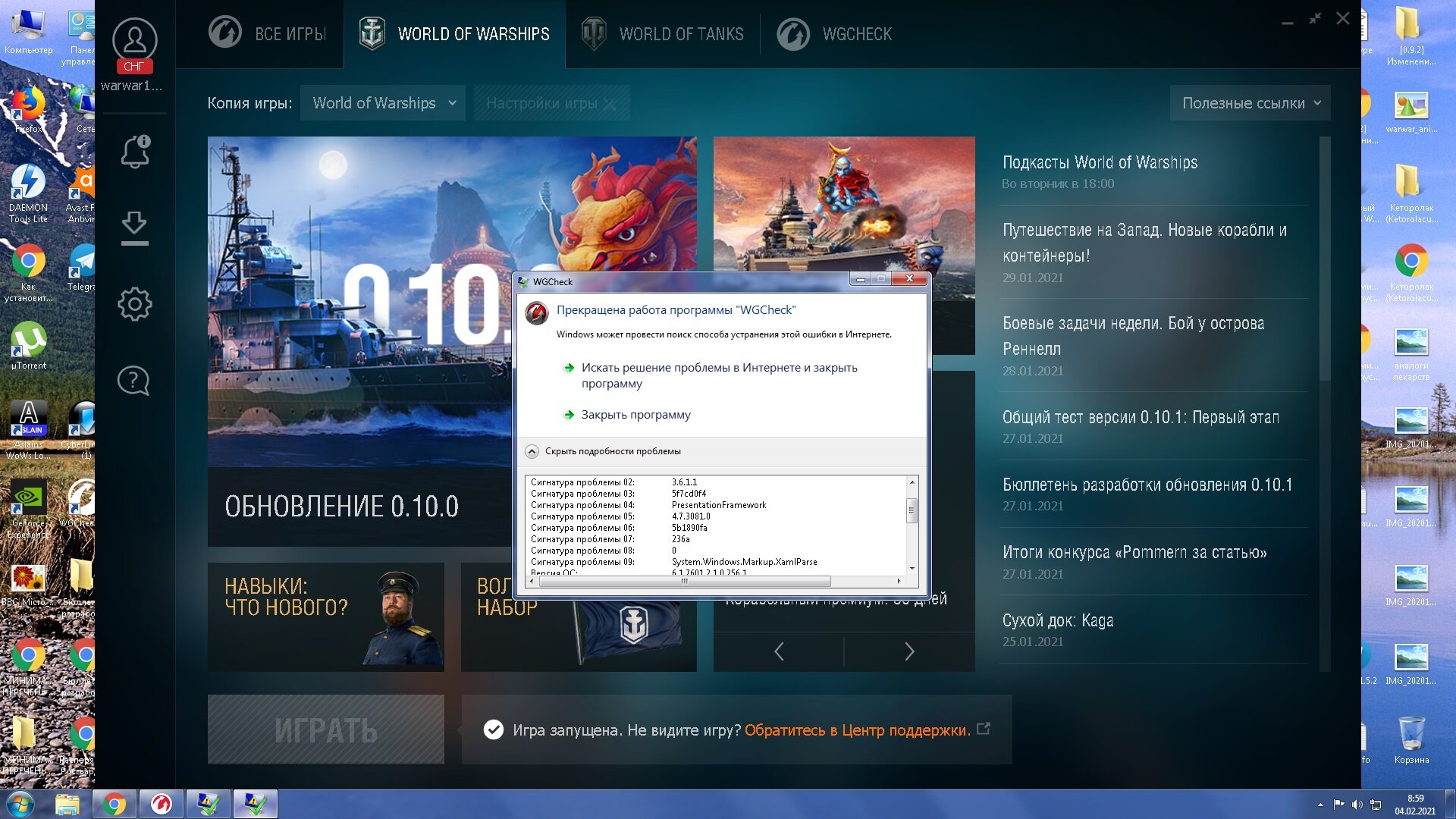Open the external-link icon beside support center text
This screenshot has height=819, width=1456.
pyautogui.click(x=984, y=729)
